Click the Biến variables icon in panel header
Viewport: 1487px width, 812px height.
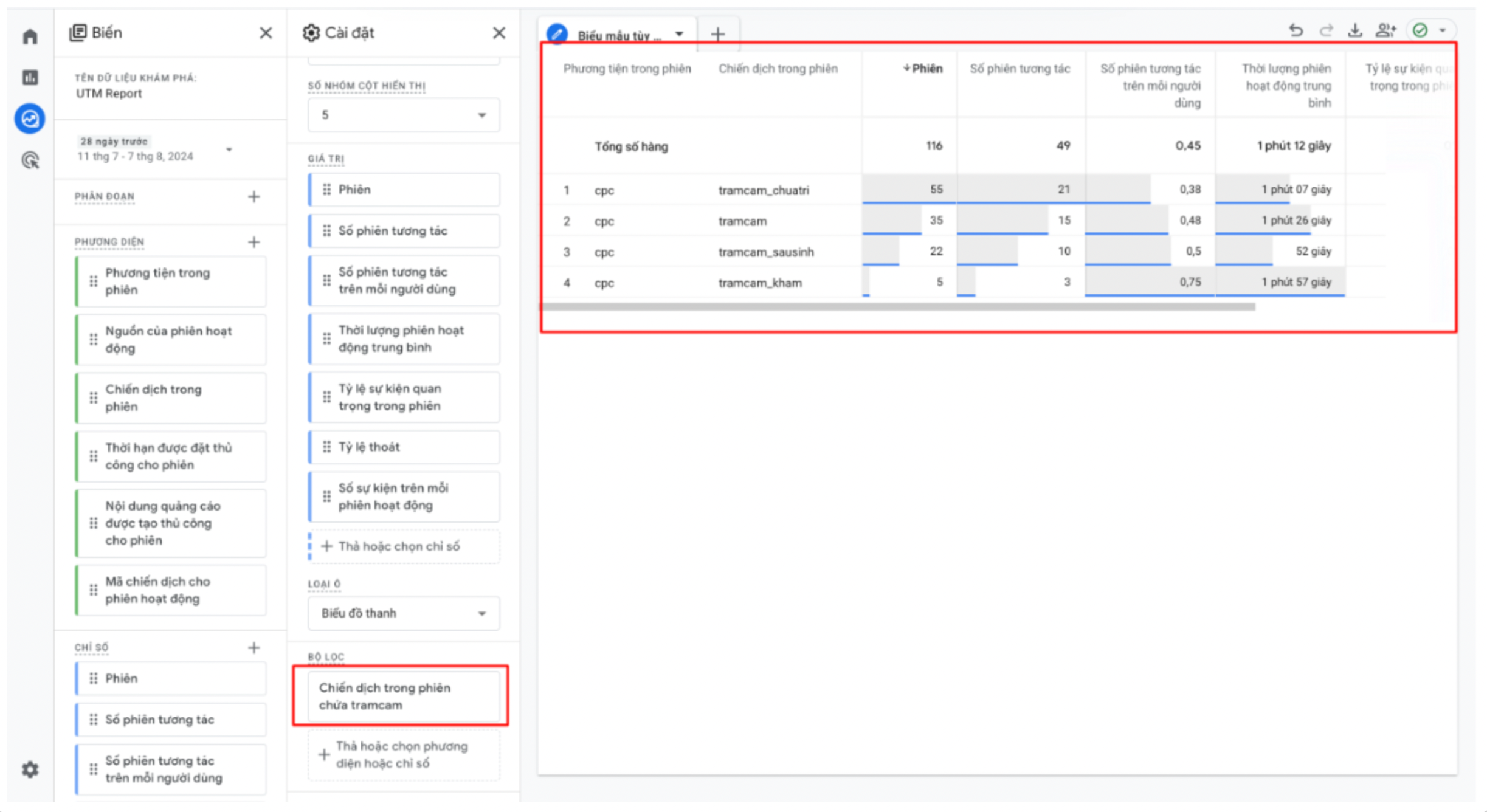coord(78,33)
